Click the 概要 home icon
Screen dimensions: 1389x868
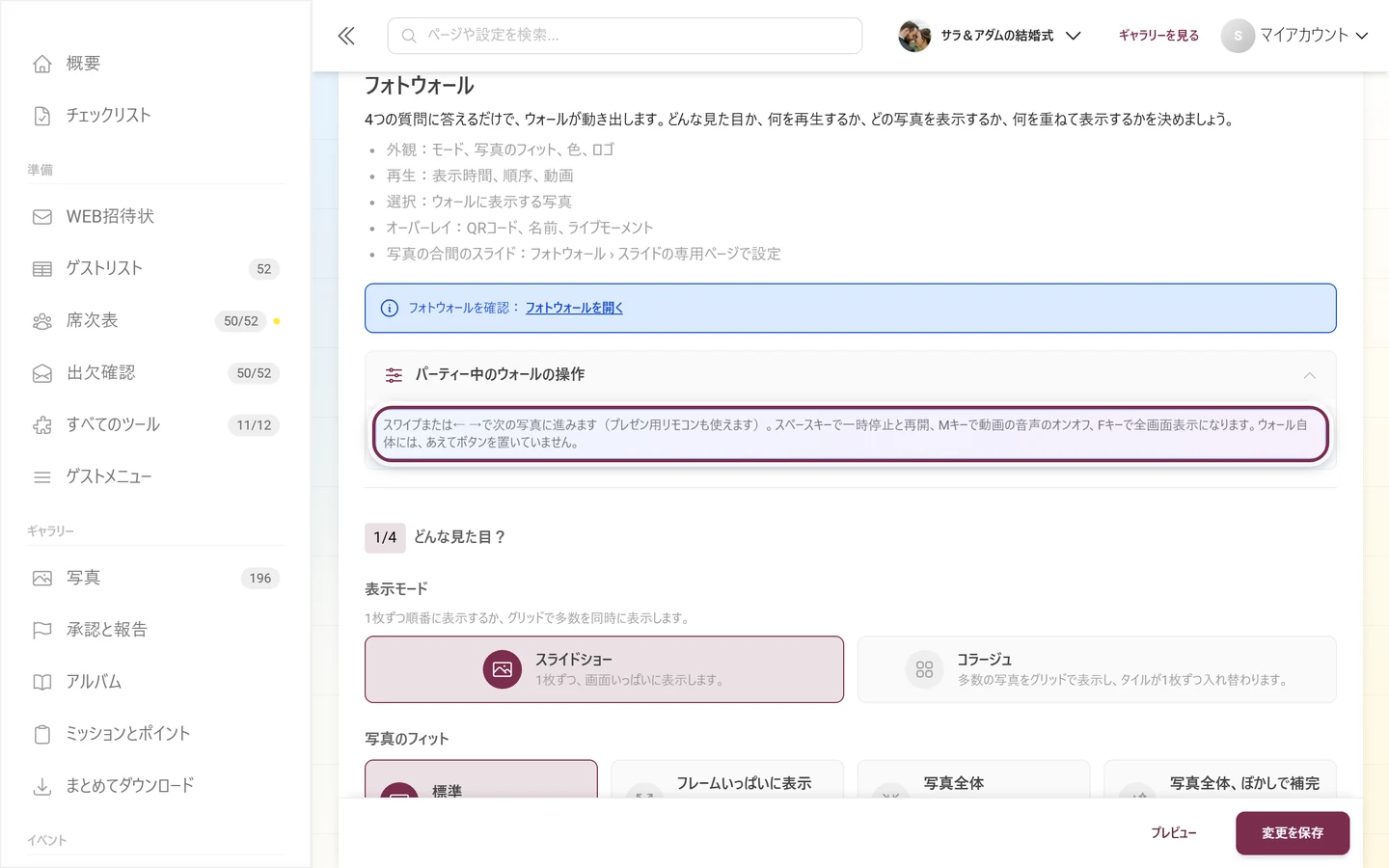pos(42,64)
